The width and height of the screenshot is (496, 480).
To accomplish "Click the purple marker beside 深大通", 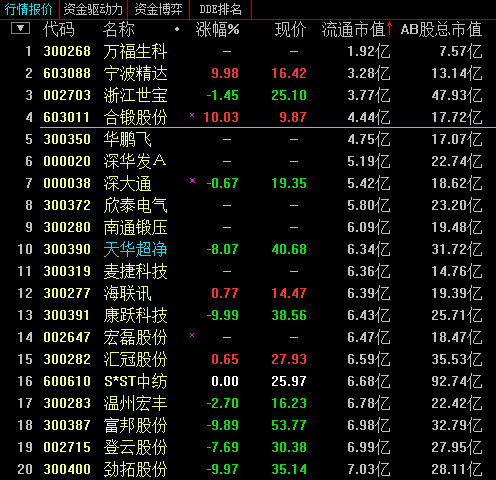I will [192, 181].
